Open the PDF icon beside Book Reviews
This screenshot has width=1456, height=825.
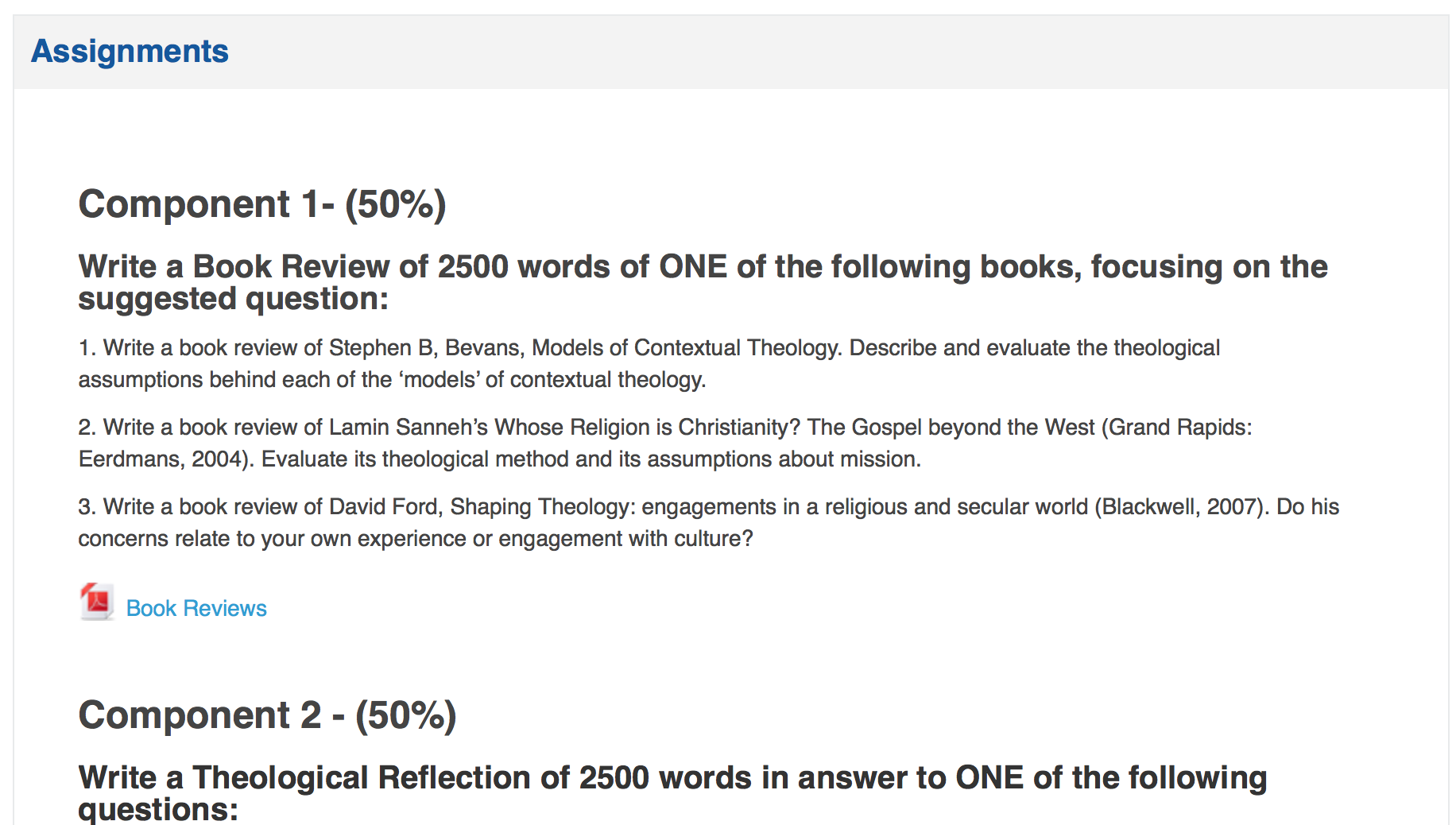click(97, 602)
